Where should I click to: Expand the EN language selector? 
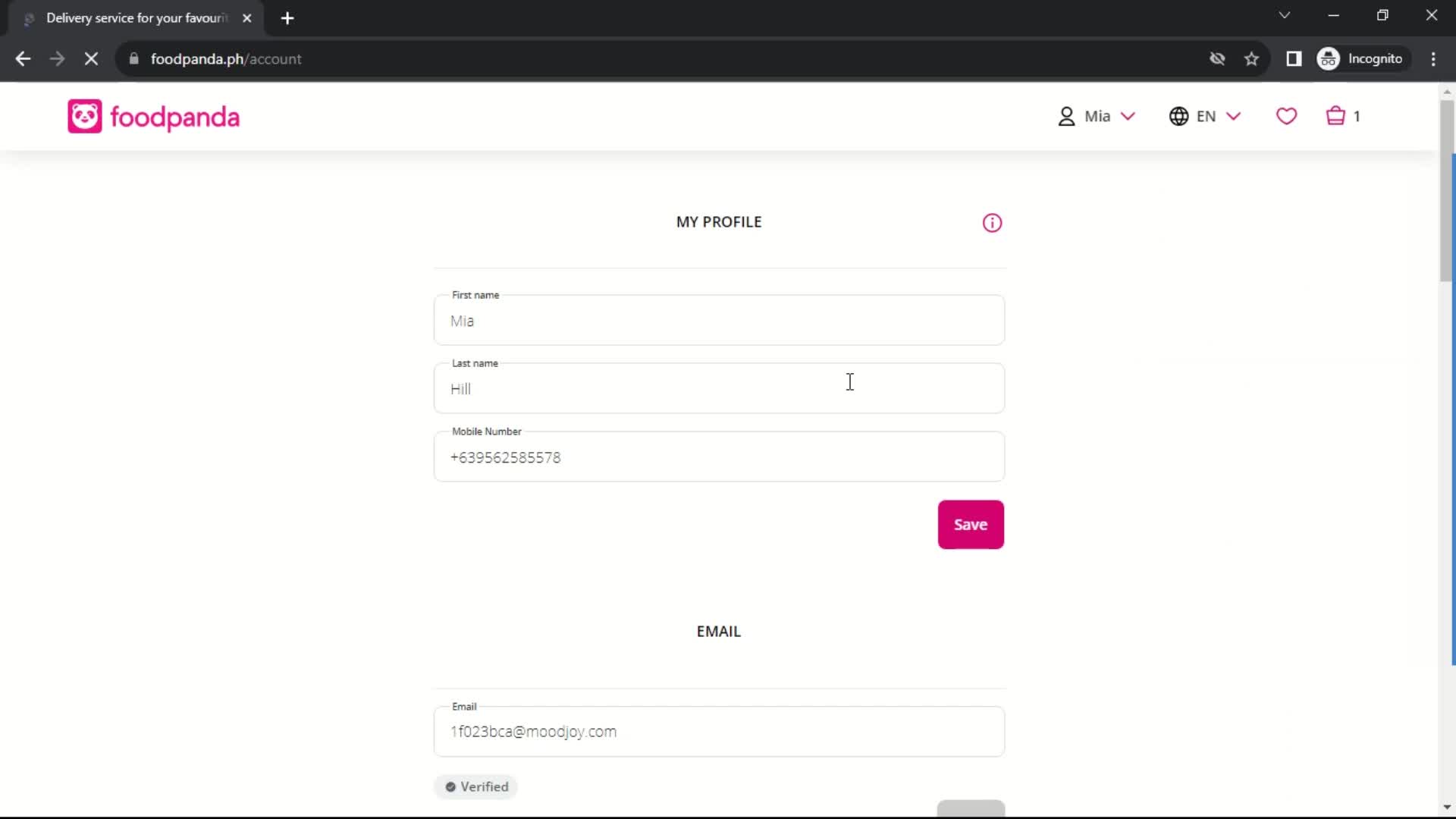tap(1205, 116)
